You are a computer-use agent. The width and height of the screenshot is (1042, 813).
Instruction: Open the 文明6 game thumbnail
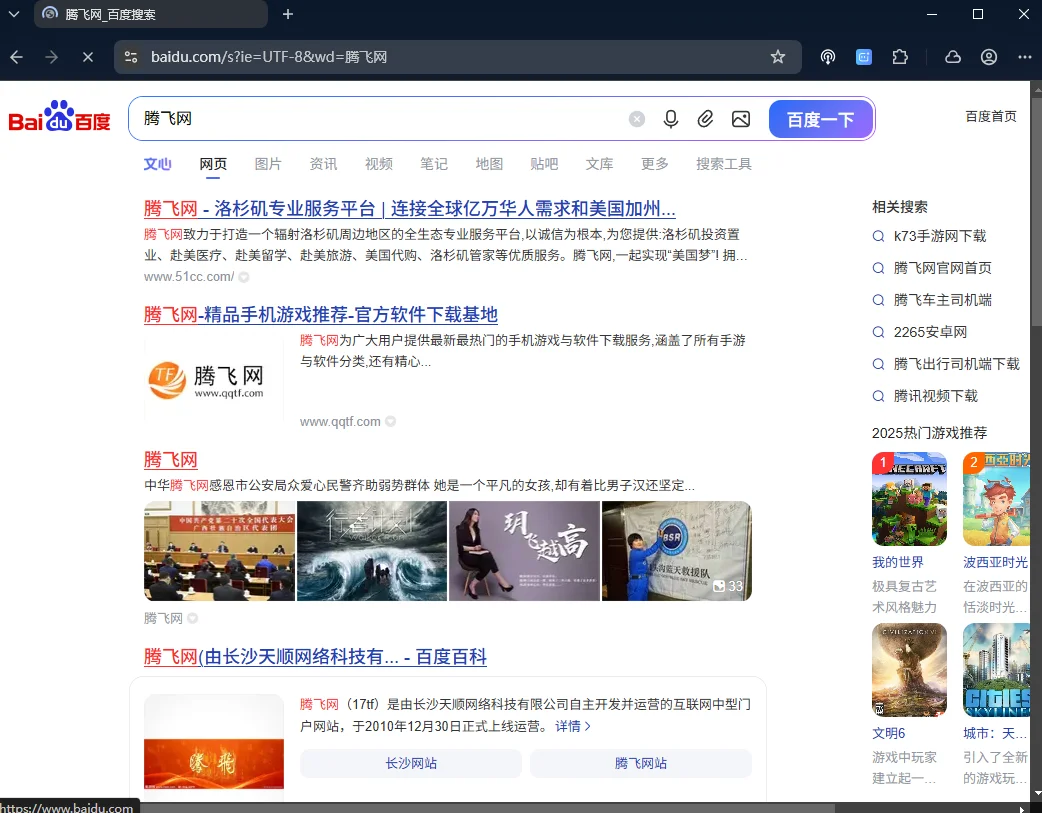(909, 670)
